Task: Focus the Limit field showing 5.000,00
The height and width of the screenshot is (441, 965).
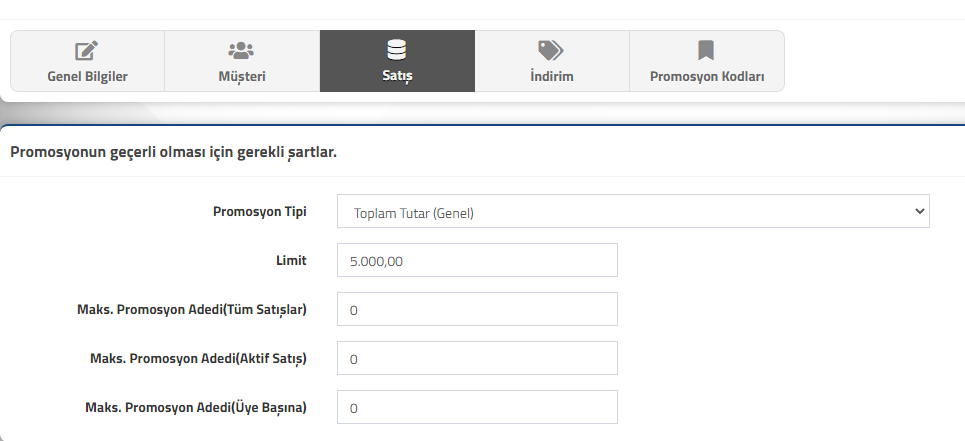Action: 477,260
